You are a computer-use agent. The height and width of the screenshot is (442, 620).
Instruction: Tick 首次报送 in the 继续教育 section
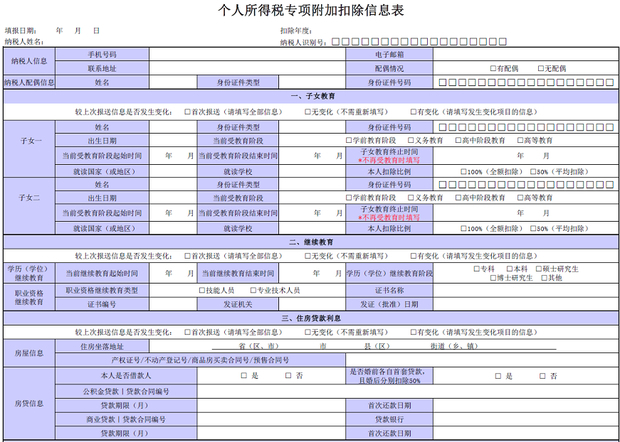click(x=187, y=256)
